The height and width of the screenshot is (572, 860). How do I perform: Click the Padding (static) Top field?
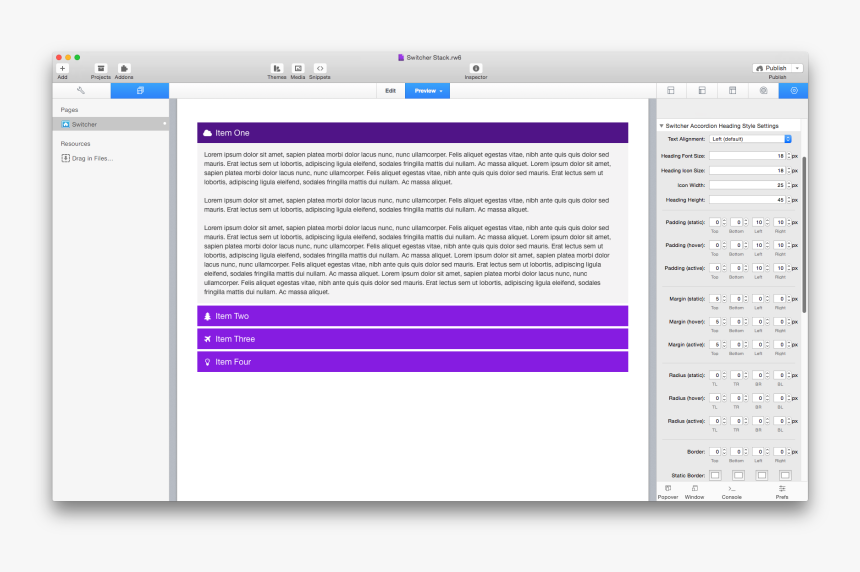pos(715,222)
